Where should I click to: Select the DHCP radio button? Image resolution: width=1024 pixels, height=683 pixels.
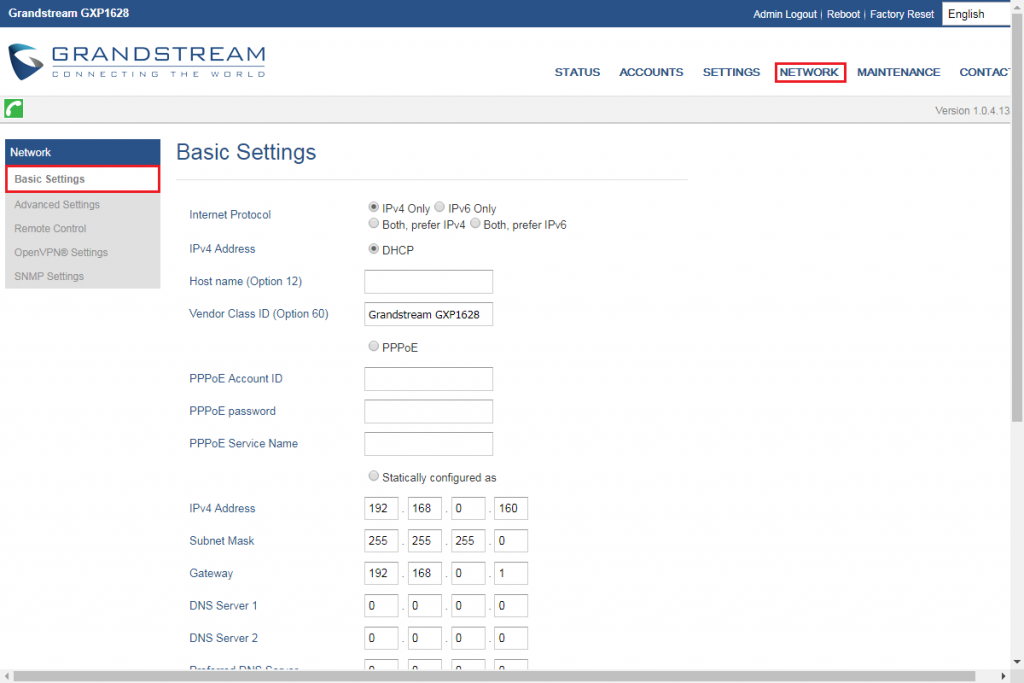[x=374, y=249]
